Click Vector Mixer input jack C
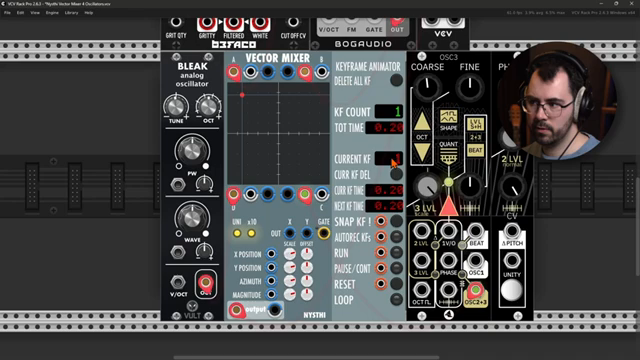This screenshot has width=640, height=360. 322,194
